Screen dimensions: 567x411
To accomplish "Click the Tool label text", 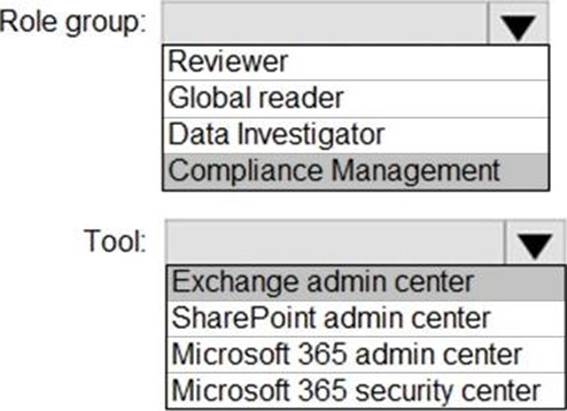I will pyautogui.click(x=115, y=241).
